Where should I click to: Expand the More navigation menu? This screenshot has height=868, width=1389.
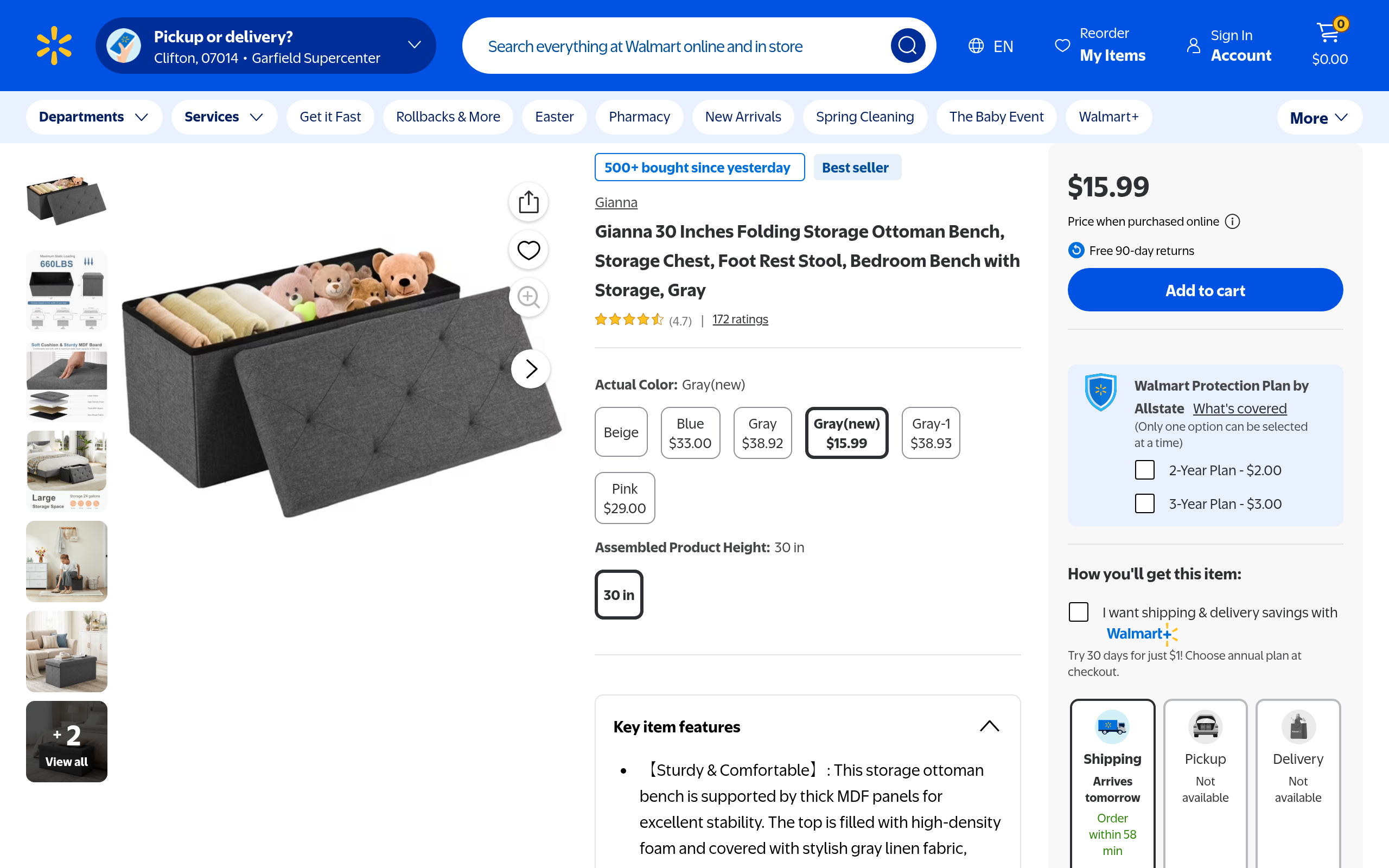coord(1318,118)
